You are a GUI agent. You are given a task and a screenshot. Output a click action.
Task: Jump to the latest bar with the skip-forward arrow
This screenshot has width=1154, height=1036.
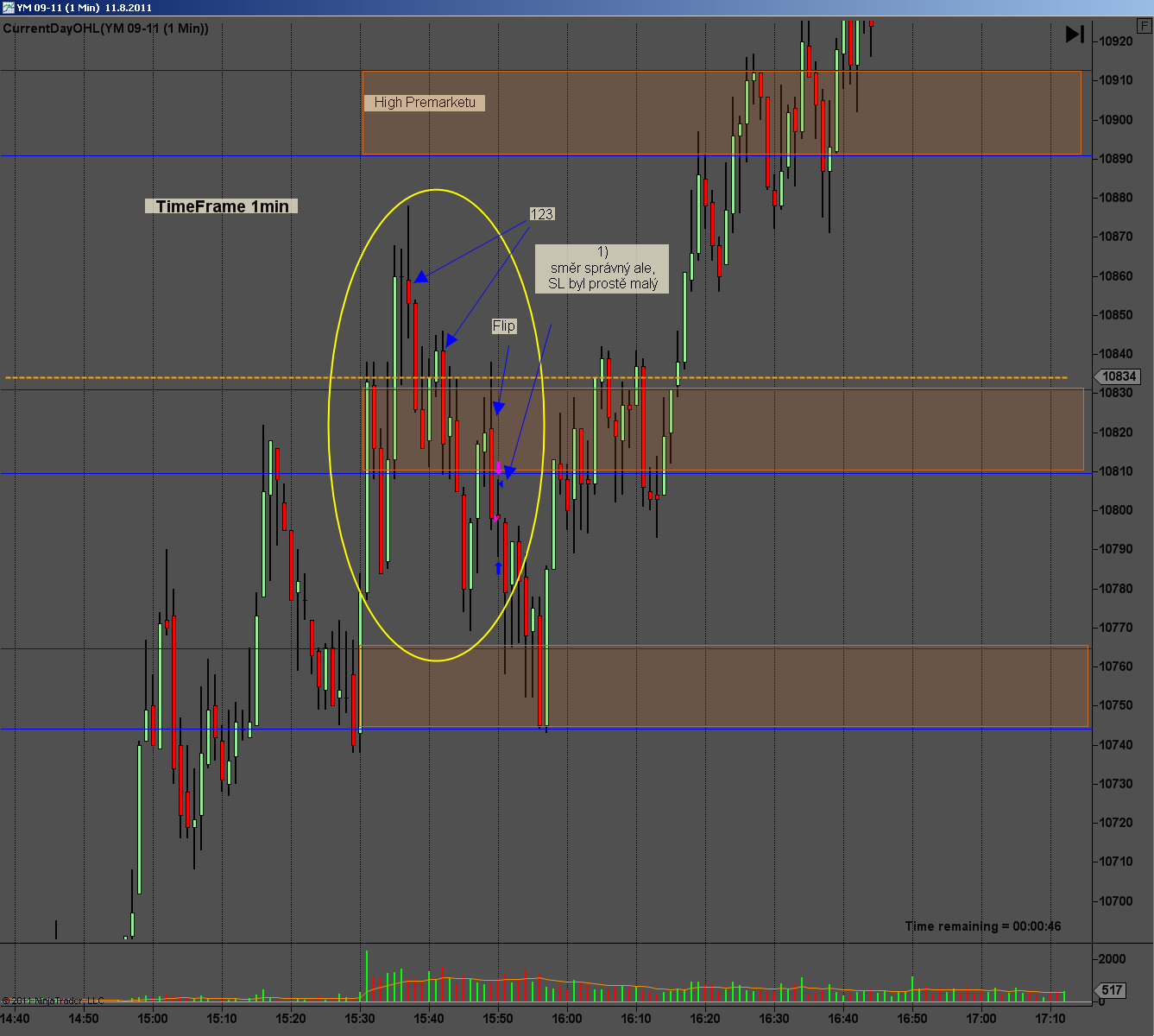click(1075, 34)
